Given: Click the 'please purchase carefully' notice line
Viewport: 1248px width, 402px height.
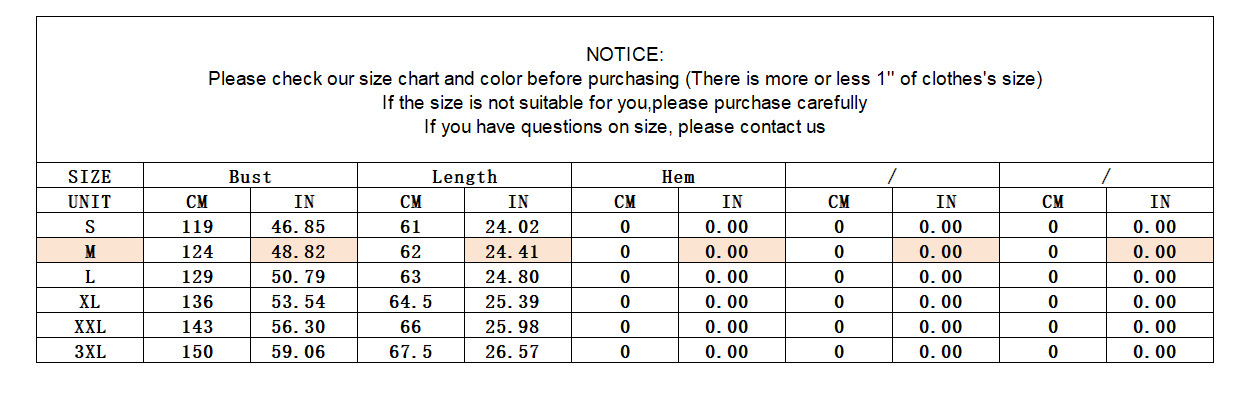Looking at the screenshot, I should pos(624,102).
